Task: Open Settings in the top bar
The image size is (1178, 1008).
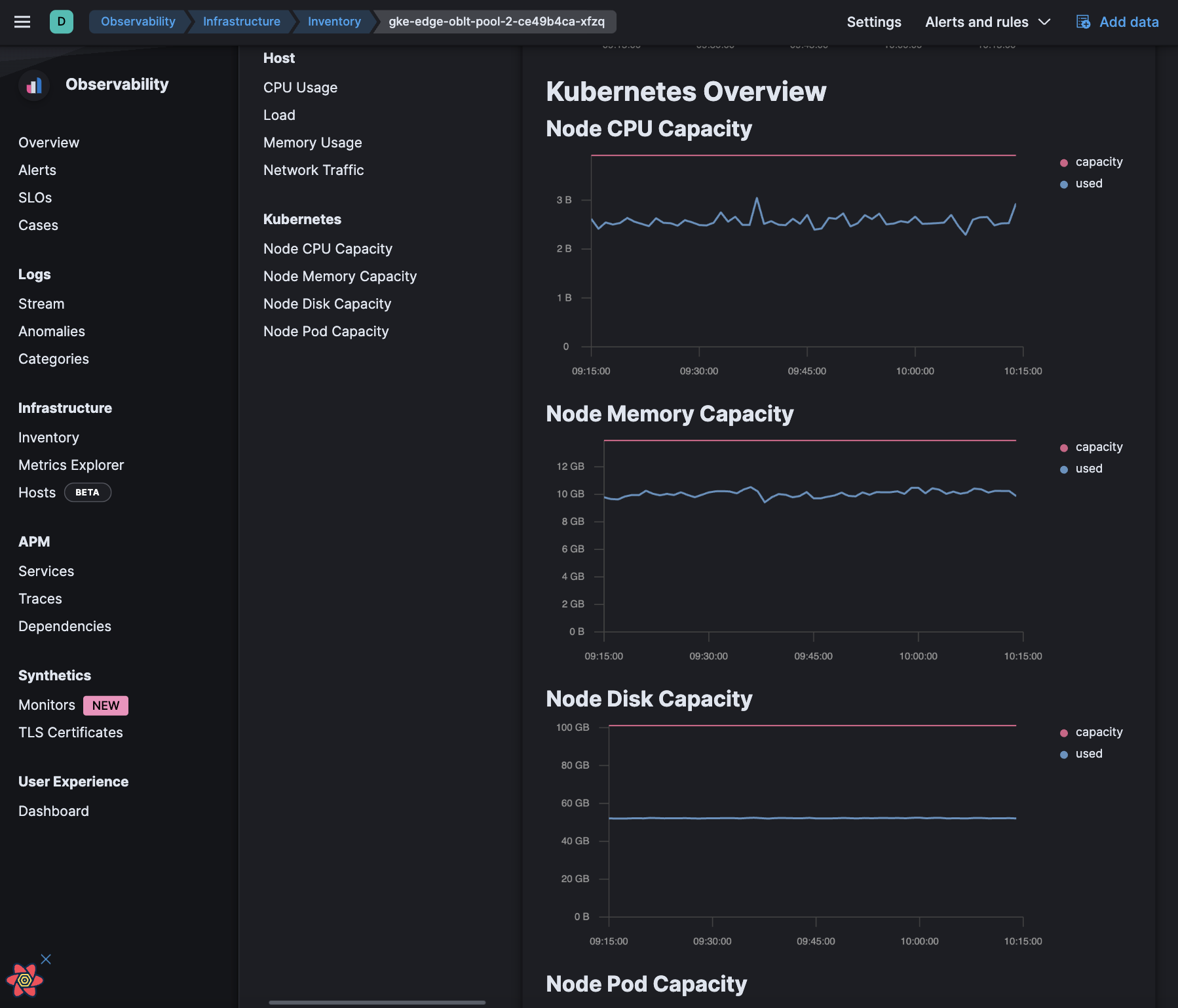Action: pyautogui.click(x=874, y=22)
